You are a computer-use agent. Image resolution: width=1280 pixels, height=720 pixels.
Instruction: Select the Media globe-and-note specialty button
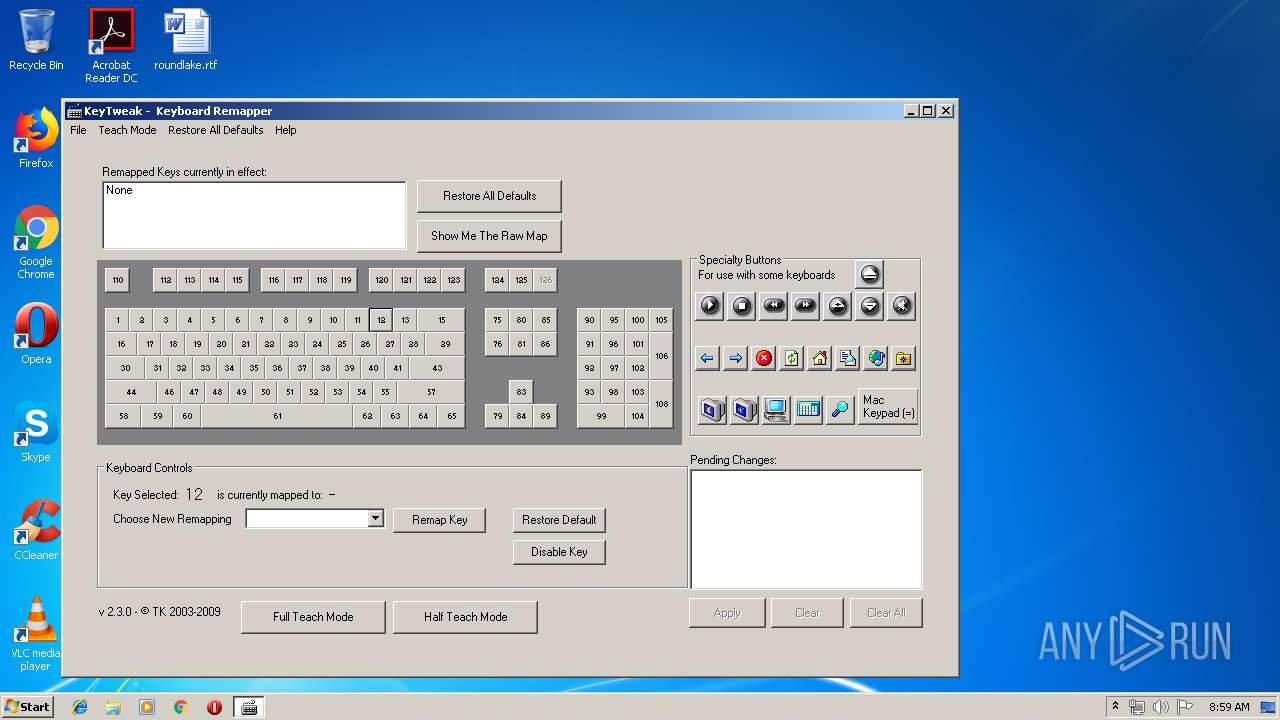tap(876, 358)
